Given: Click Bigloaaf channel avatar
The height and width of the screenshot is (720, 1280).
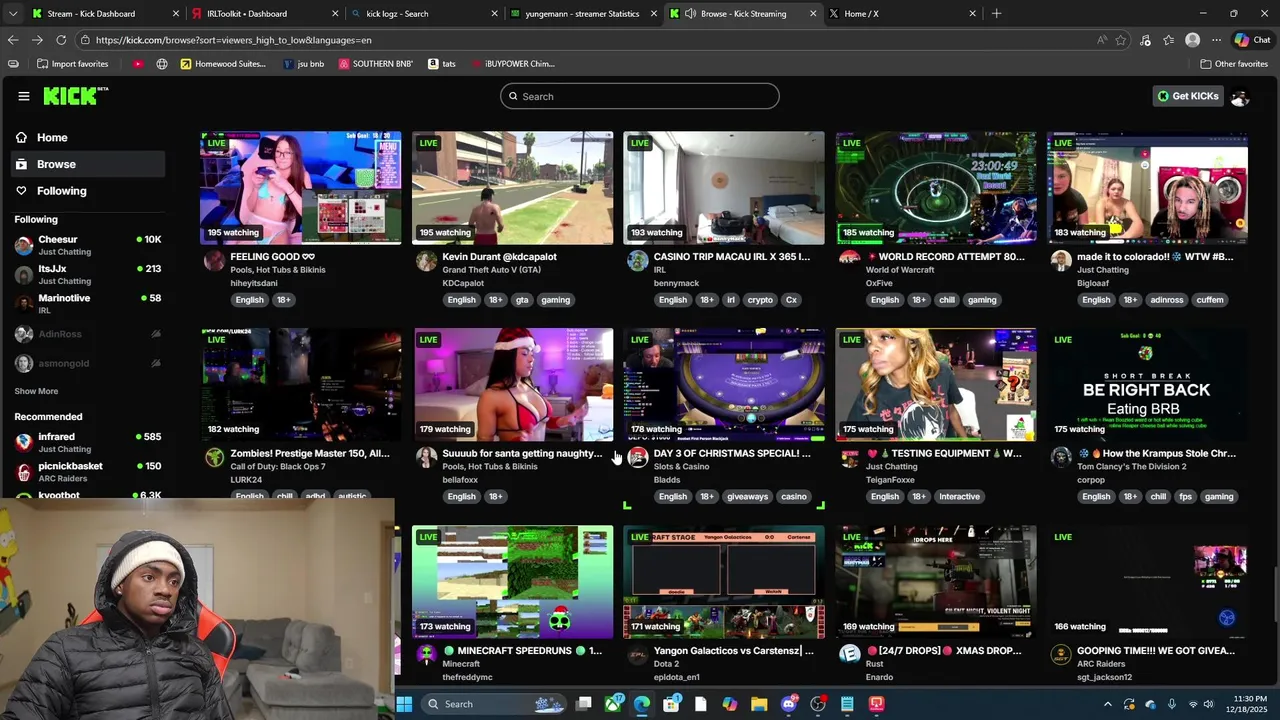Looking at the screenshot, I should 1061,261.
